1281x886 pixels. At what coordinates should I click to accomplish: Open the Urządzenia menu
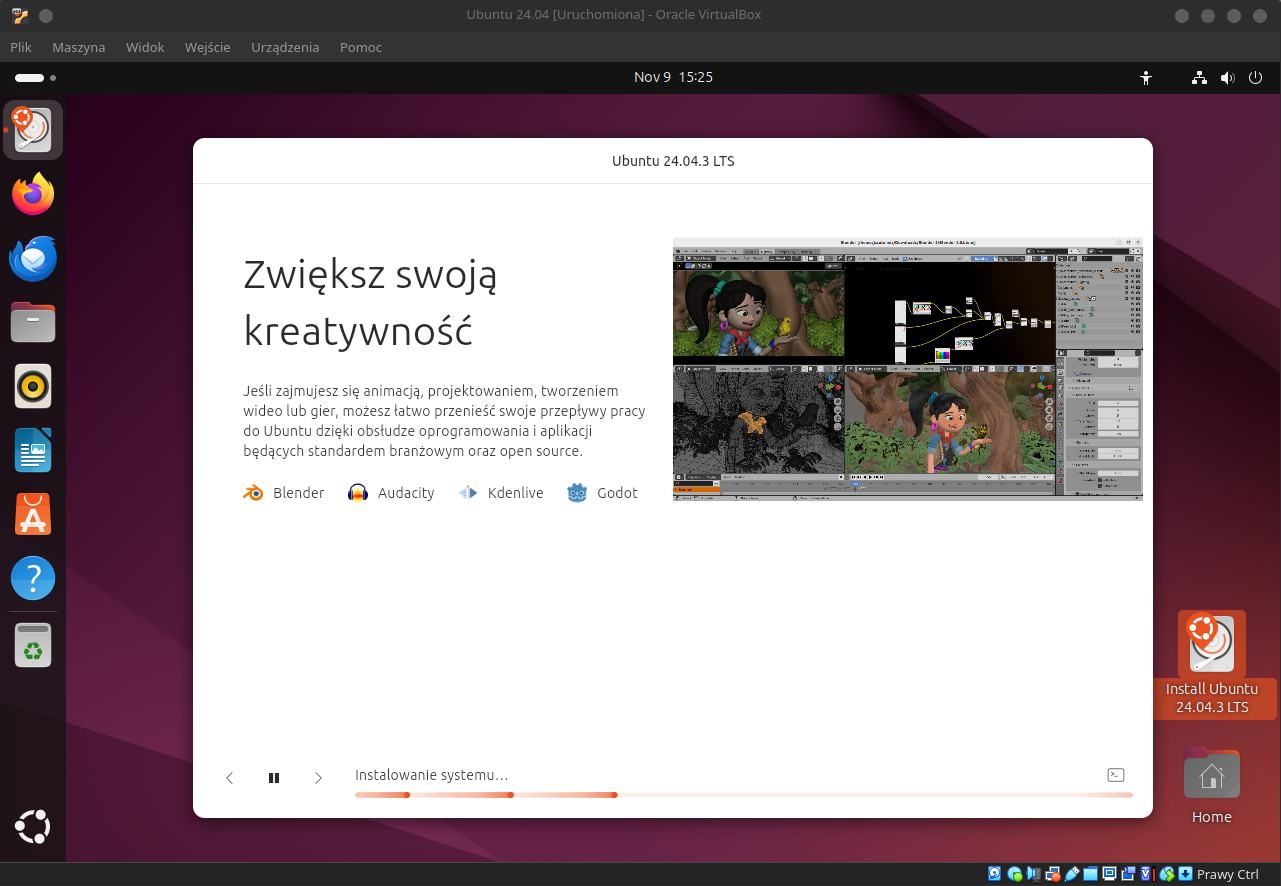286,47
